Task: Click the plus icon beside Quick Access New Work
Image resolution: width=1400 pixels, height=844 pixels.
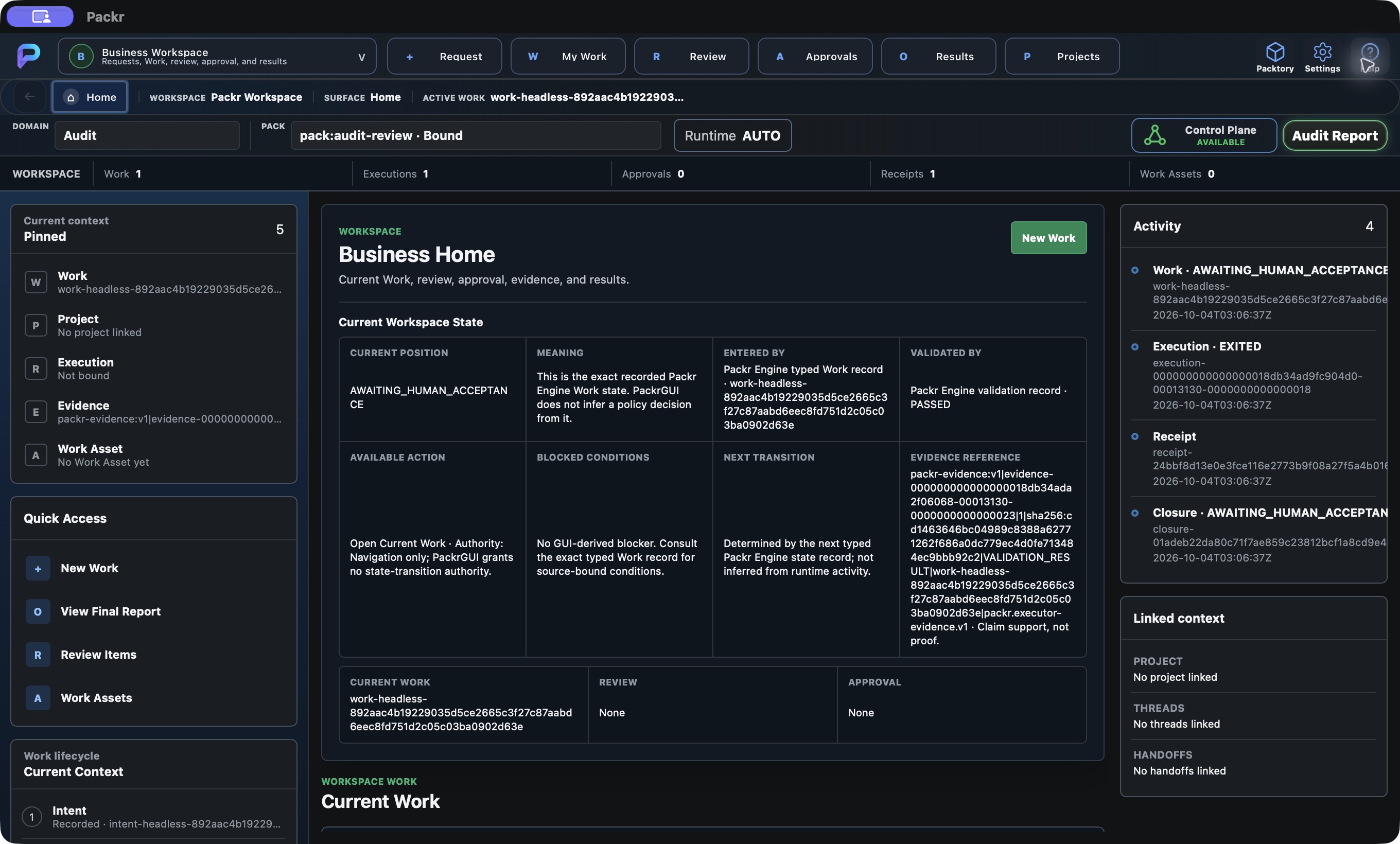Action: click(x=38, y=569)
